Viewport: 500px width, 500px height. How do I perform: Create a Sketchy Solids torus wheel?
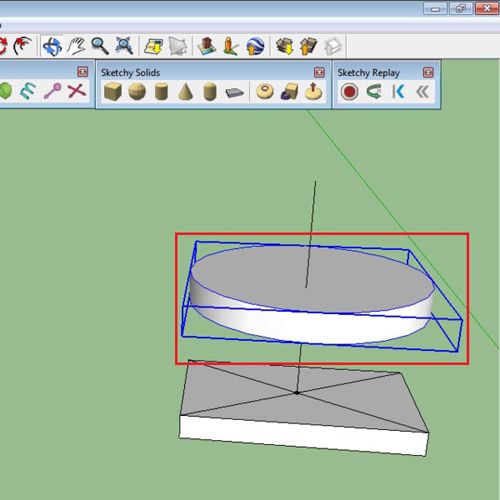[x=265, y=92]
